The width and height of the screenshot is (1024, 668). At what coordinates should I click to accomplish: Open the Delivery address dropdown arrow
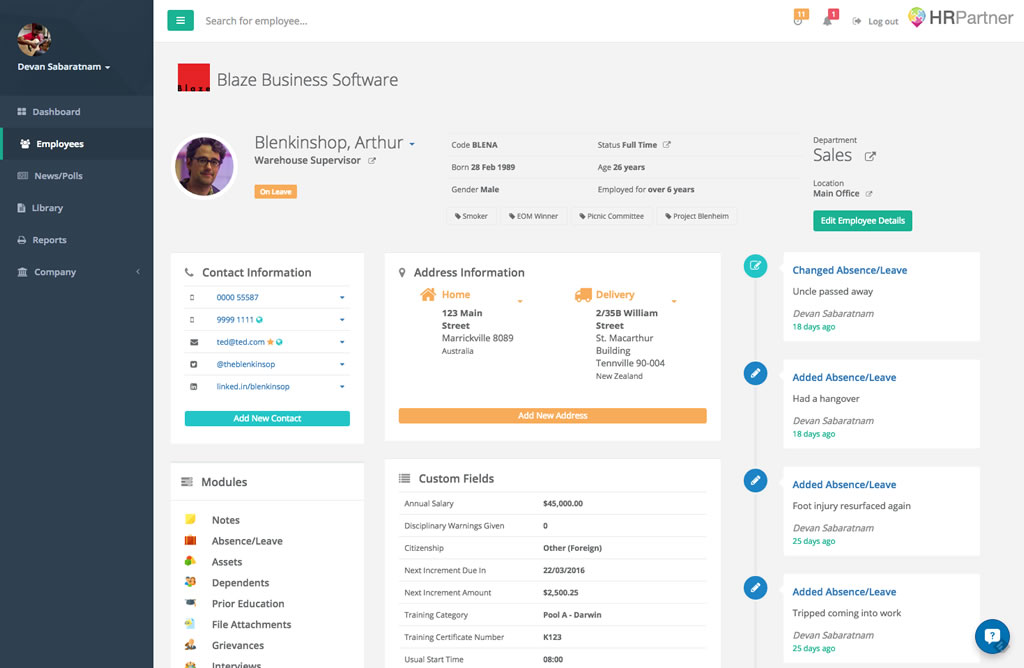[674, 301]
